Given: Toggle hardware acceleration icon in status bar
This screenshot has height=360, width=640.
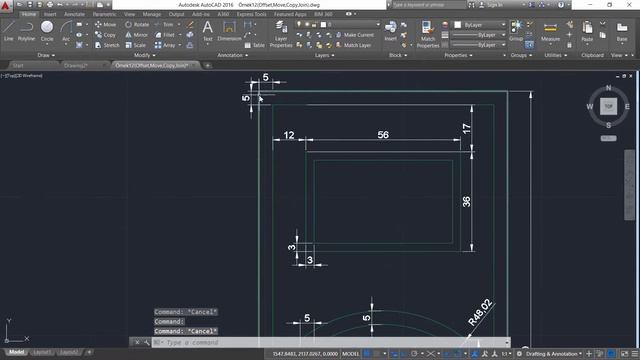Looking at the screenshot, I should (x=611, y=354).
